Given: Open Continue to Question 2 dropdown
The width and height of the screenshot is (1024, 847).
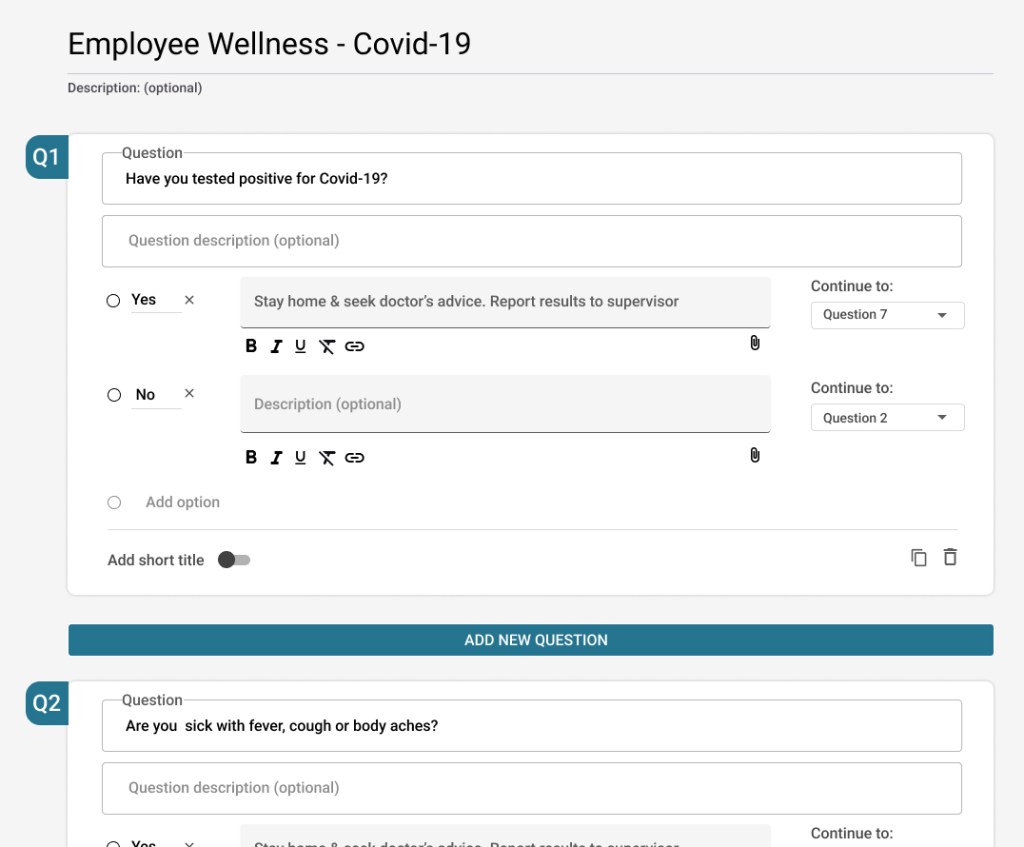Looking at the screenshot, I should coord(887,418).
